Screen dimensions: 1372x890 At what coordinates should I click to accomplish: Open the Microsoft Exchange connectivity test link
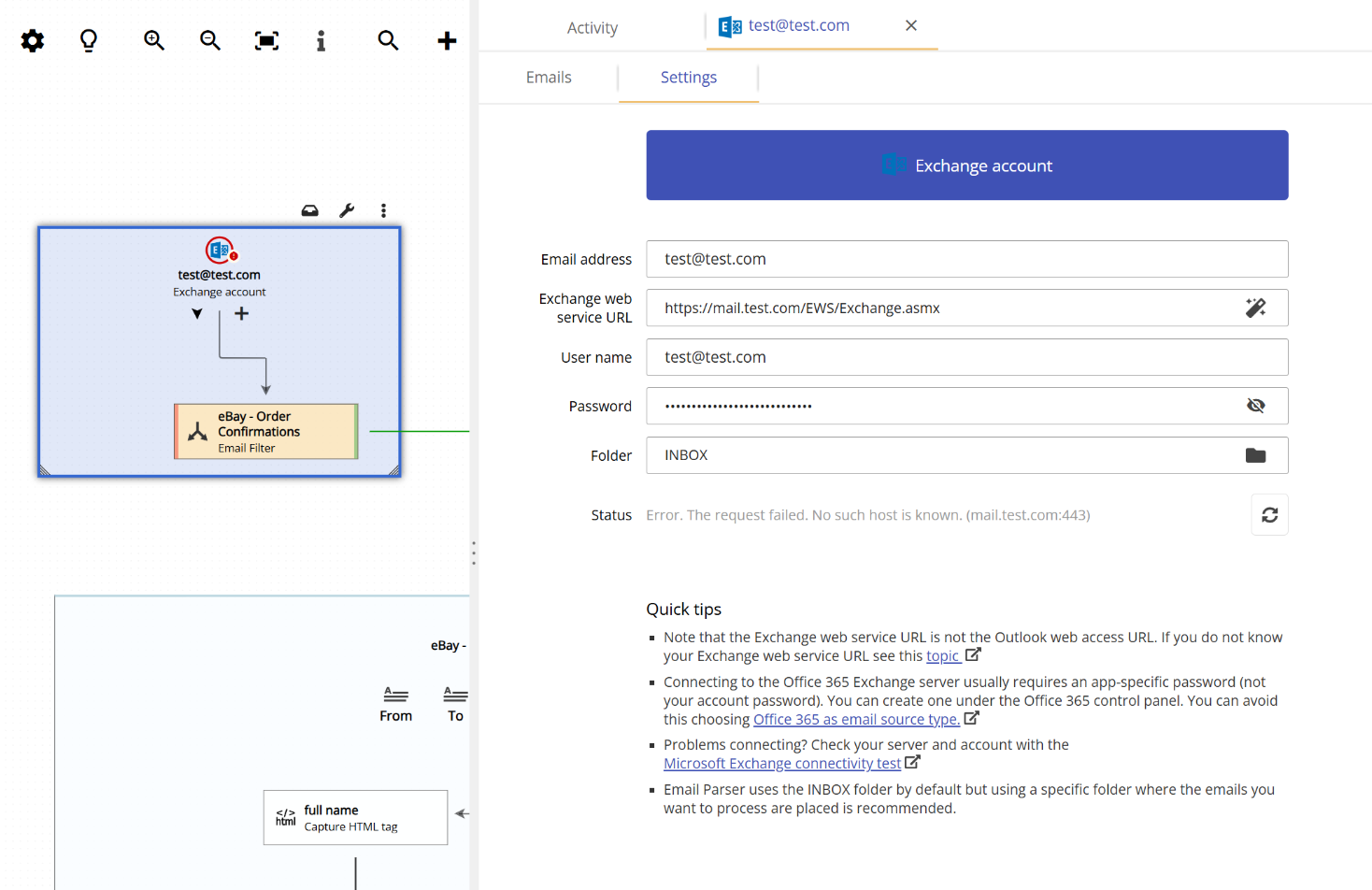(x=783, y=763)
